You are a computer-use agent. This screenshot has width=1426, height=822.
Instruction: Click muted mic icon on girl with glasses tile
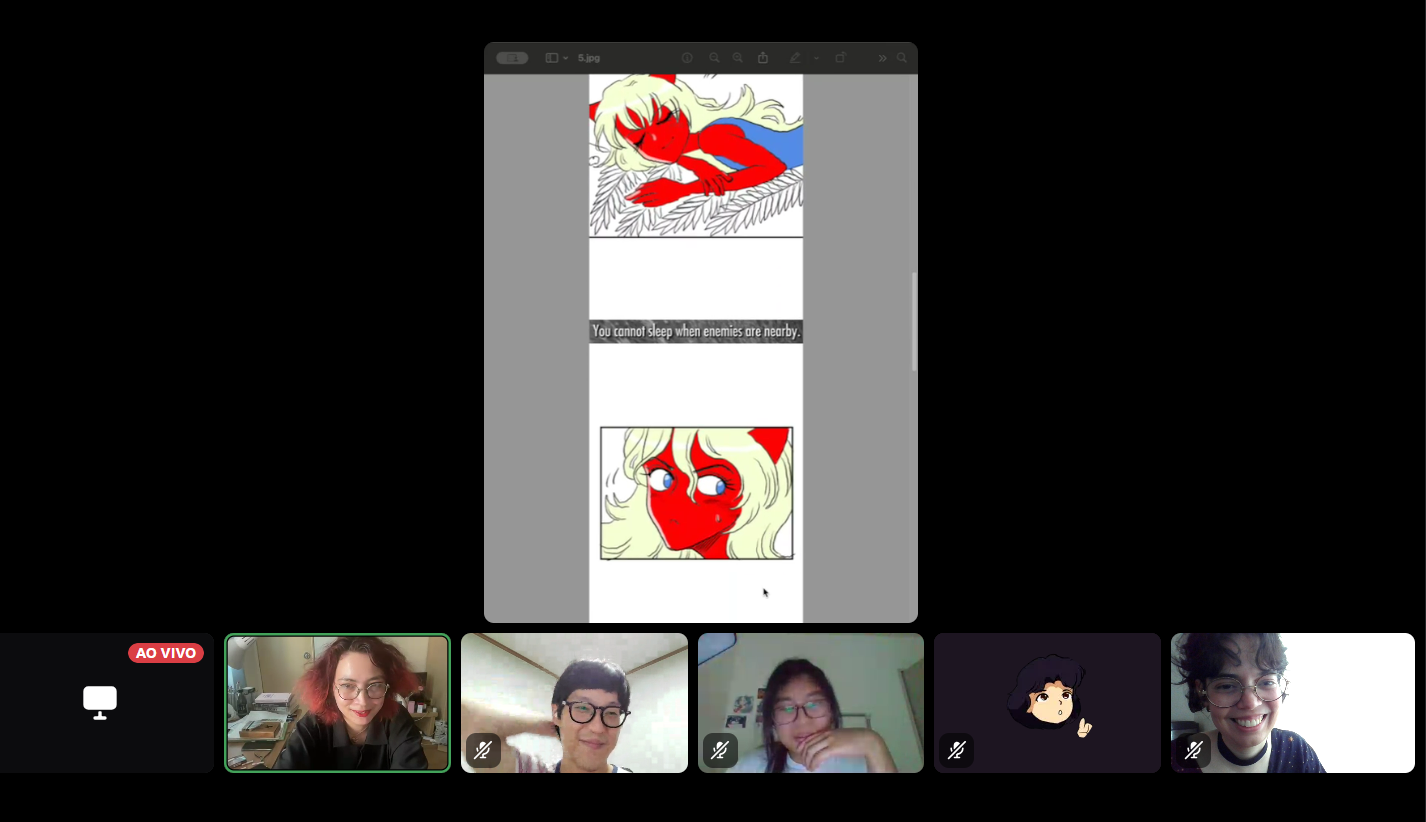point(720,750)
